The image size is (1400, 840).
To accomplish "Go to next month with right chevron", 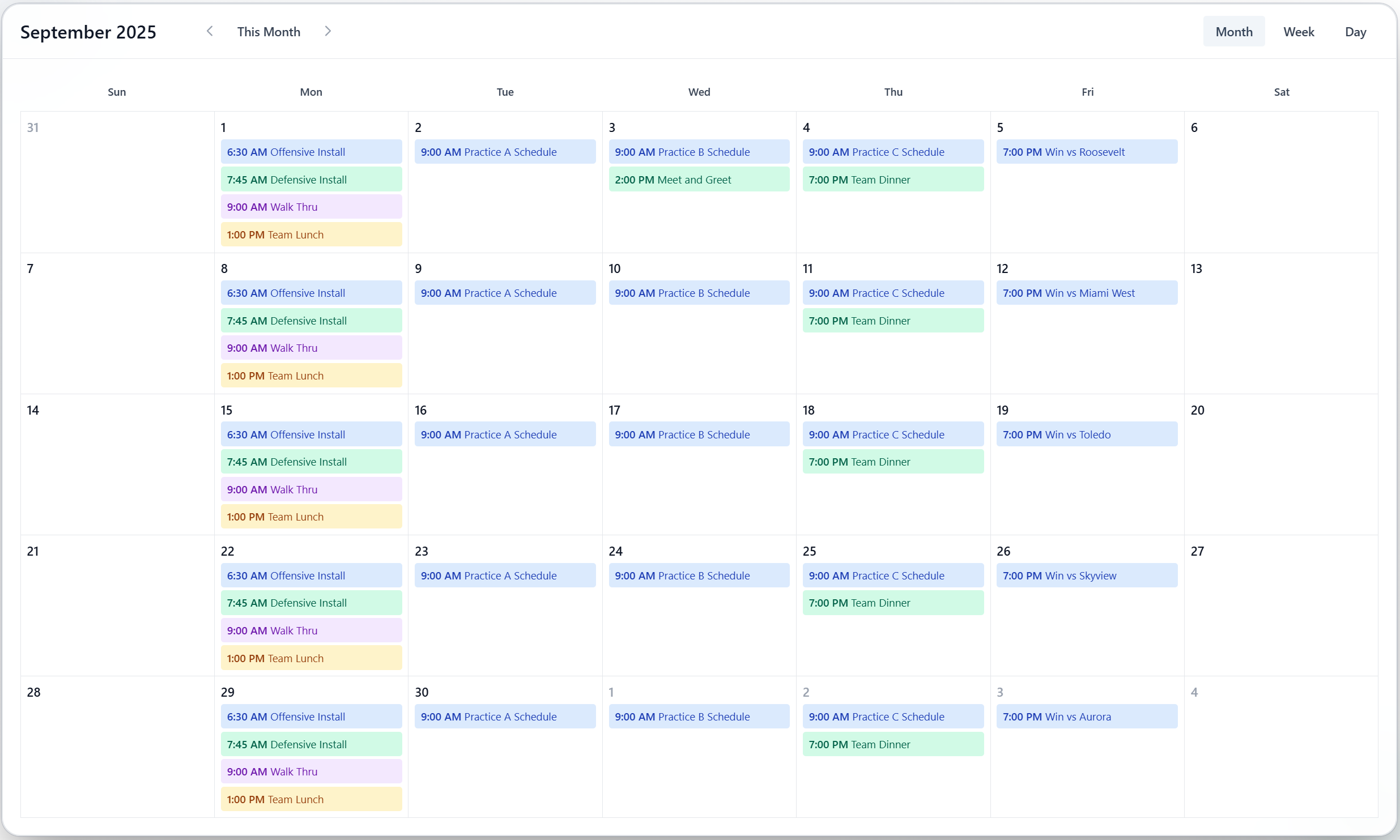I will coord(327,31).
